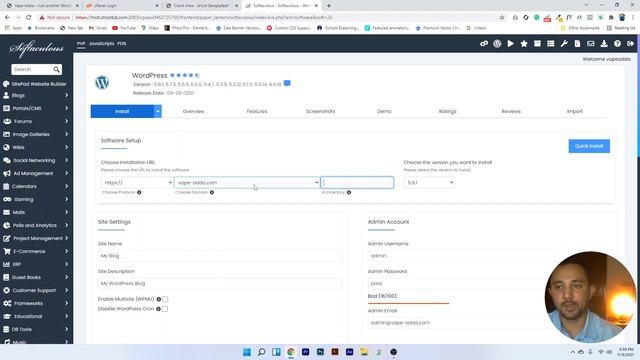
Task: Open settings via the wrench icon
Action: (564, 43)
